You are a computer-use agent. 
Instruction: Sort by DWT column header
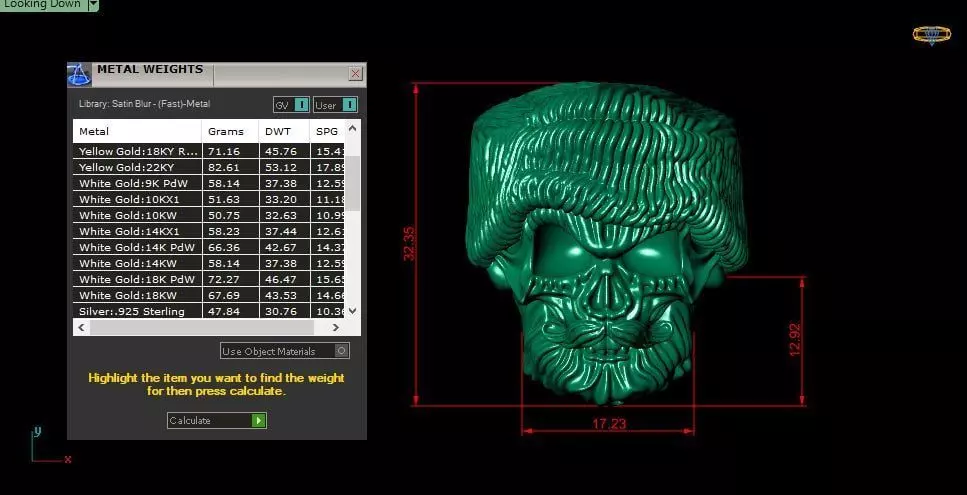pos(284,131)
